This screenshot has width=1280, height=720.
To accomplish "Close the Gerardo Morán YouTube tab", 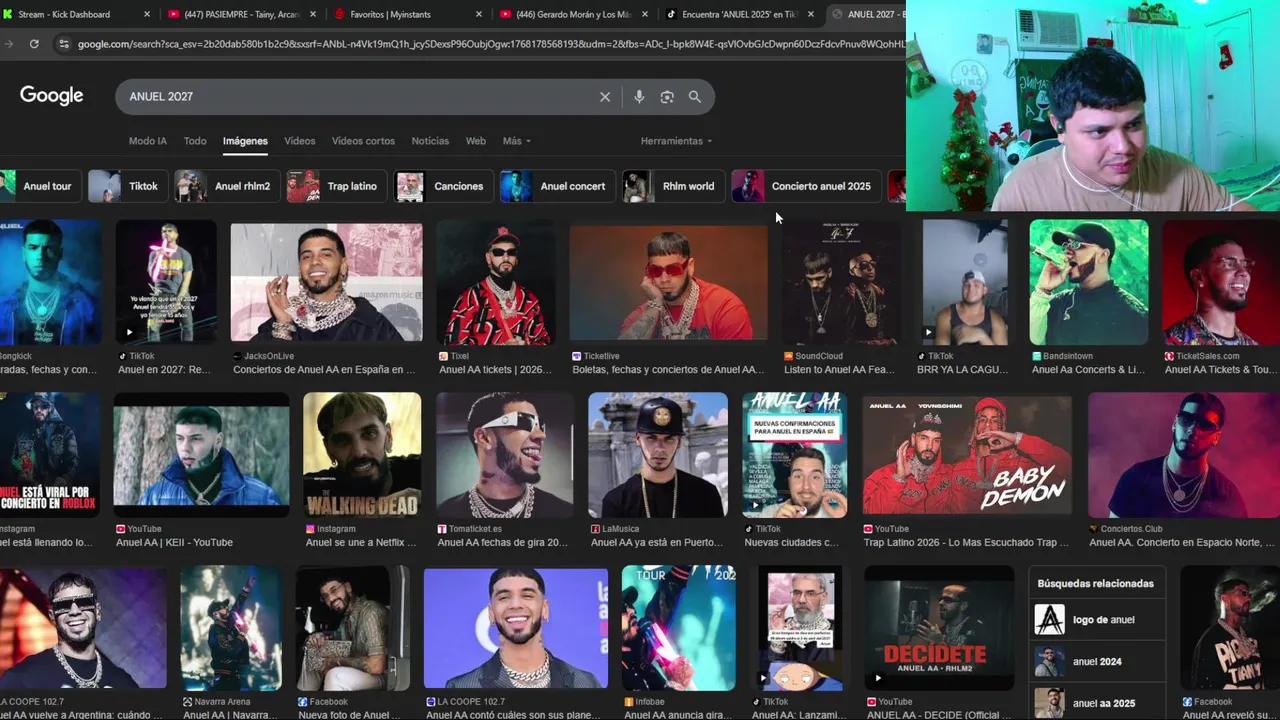I will [643, 14].
